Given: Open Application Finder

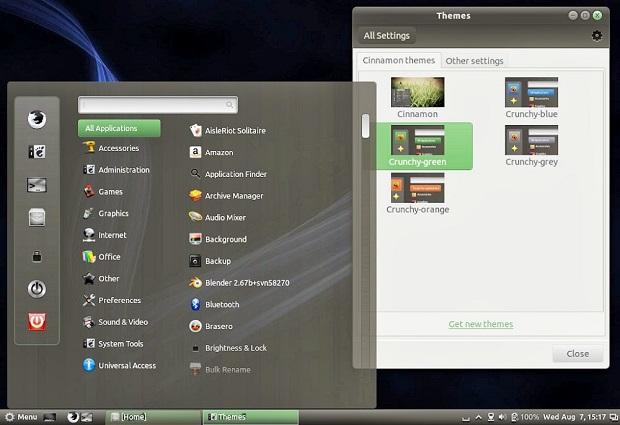Looking at the screenshot, I should click(x=228, y=174).
